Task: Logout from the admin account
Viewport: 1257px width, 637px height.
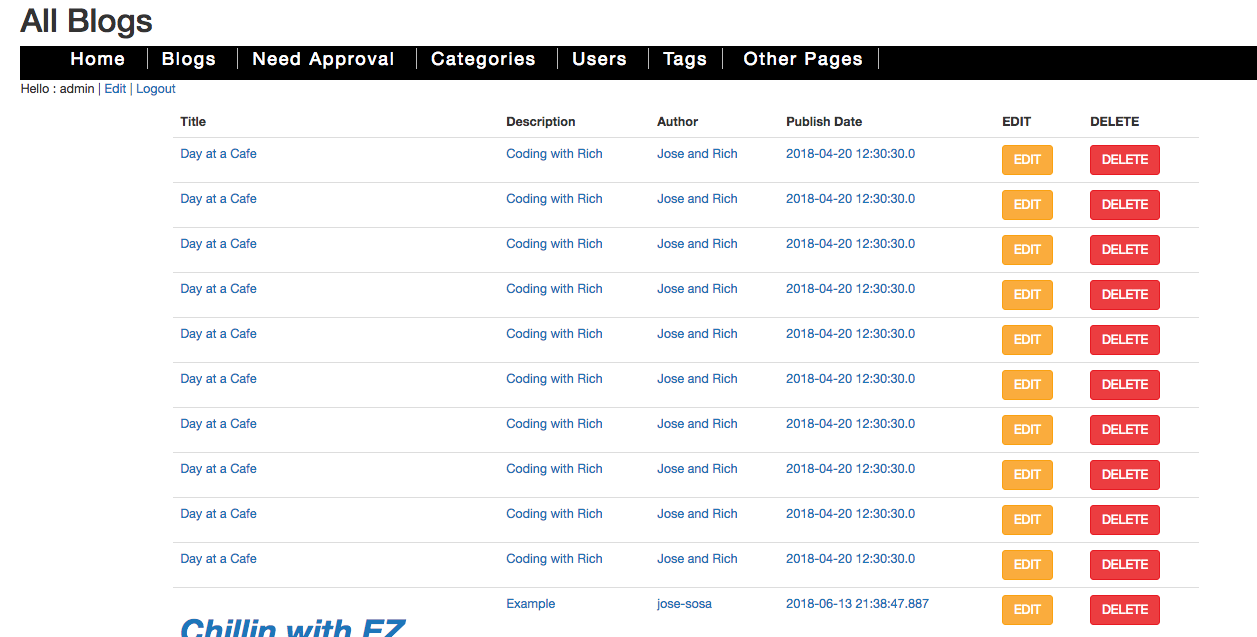Action: (155, 88)
